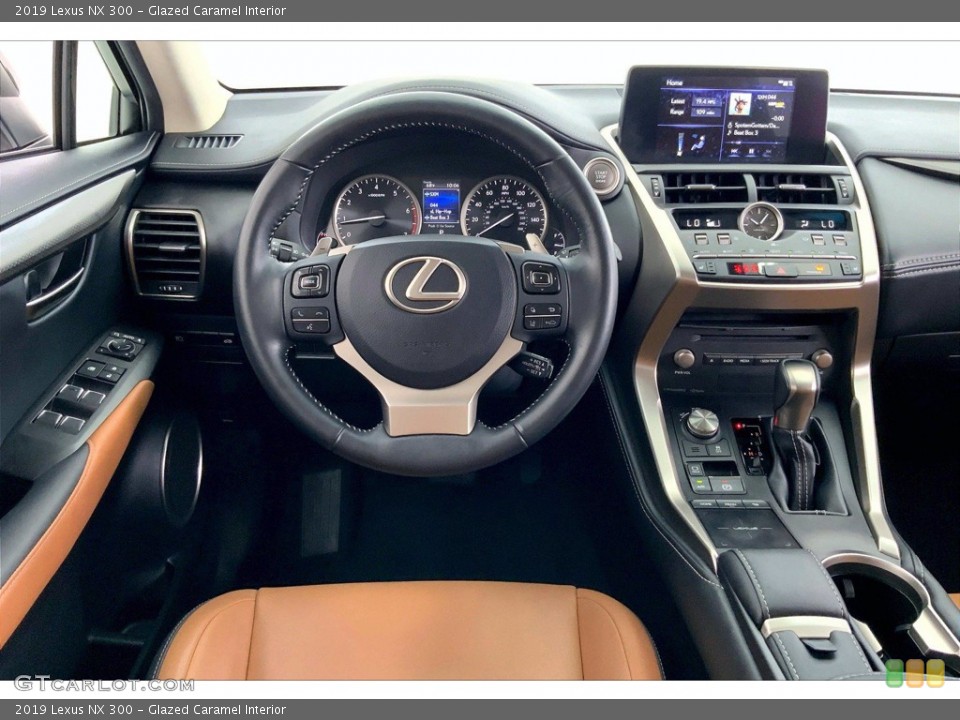Pull the right paddle shifter
Screen dimensions: 960x720
point(536,243)
